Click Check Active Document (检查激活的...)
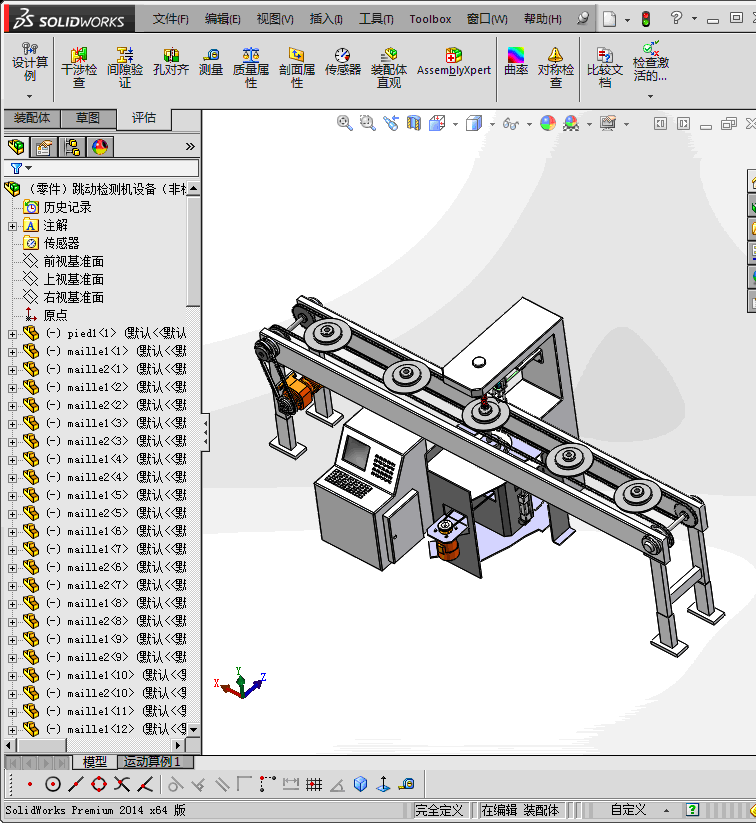Viewport: 756px width, 823px height. point(651,62)
